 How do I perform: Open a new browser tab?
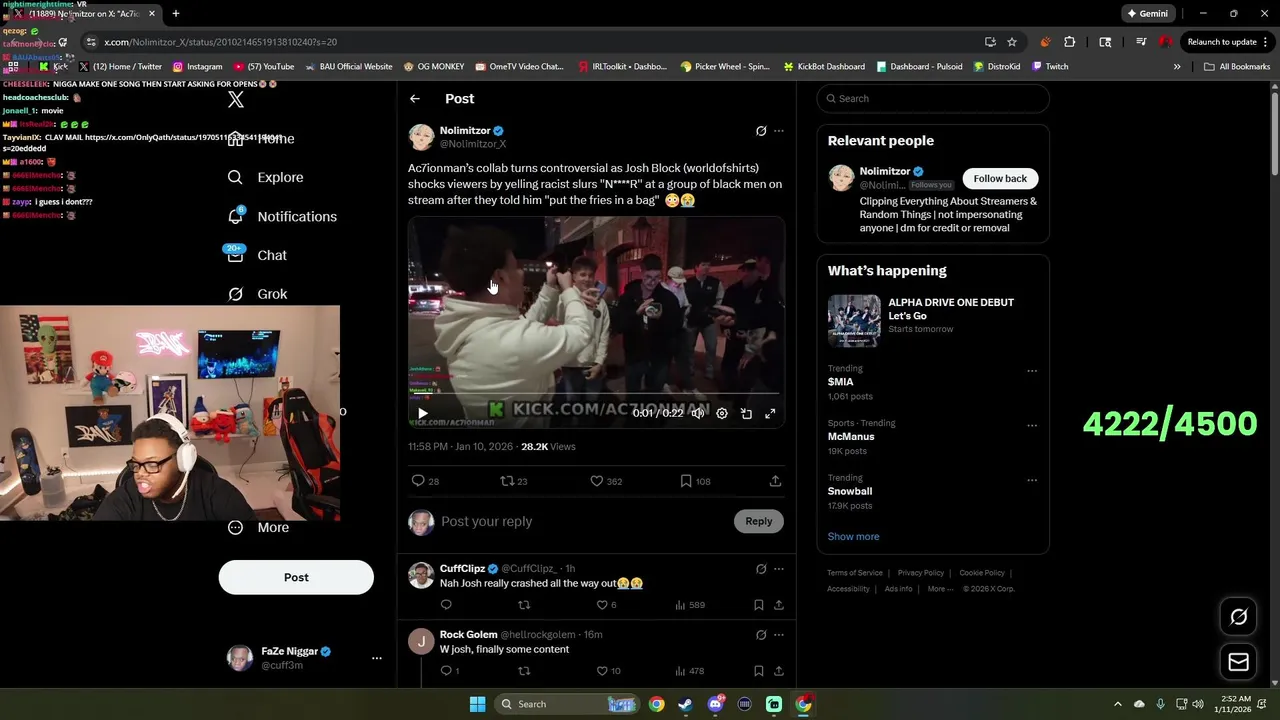(x=176, y=14)
